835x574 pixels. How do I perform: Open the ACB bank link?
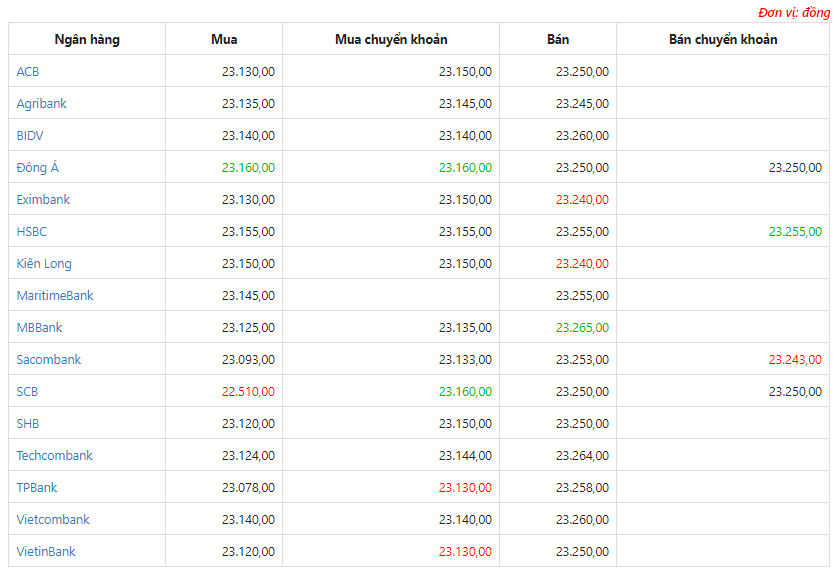click(x=28, y=71)
